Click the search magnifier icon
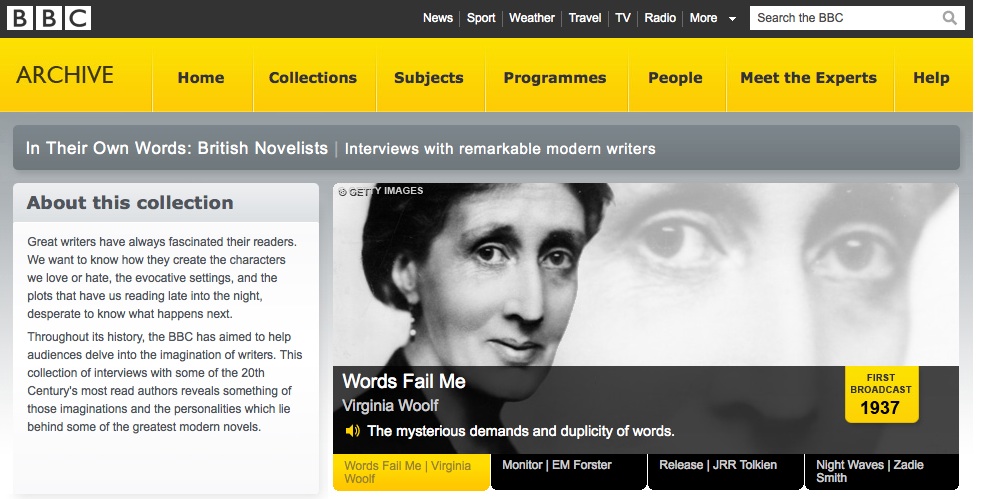 [x=950, y=18]
